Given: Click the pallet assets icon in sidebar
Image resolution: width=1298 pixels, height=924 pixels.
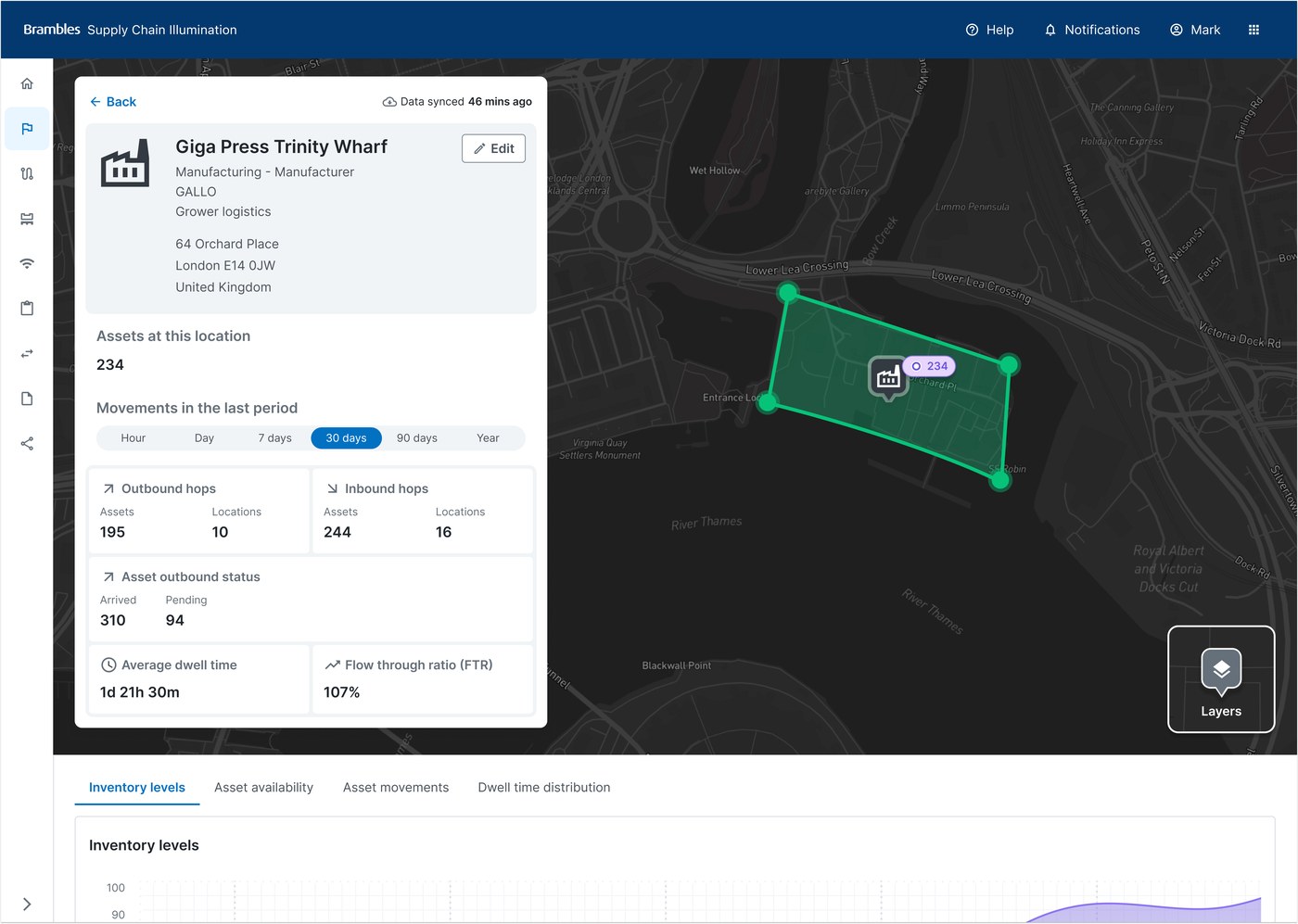Looking at the screenshot, I should coord(27,219).
